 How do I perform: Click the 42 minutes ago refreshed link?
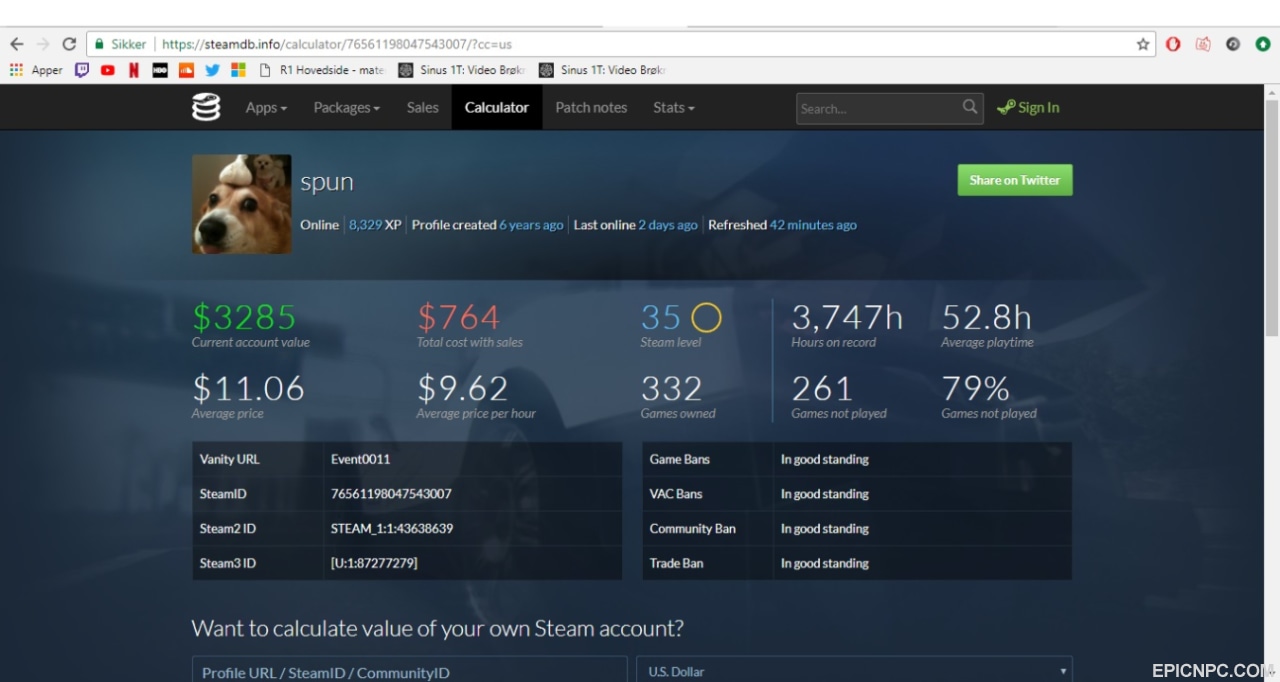[813, 225]
